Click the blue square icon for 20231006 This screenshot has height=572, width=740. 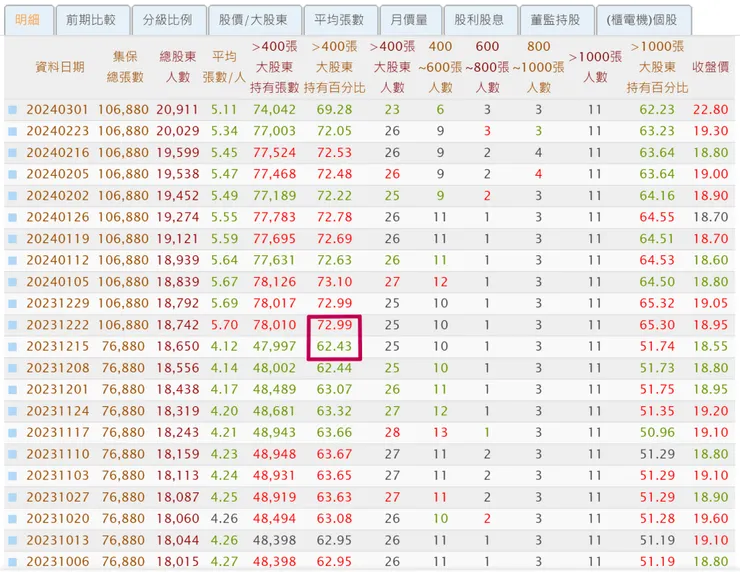pyautogui.click(x=13, y=562)
